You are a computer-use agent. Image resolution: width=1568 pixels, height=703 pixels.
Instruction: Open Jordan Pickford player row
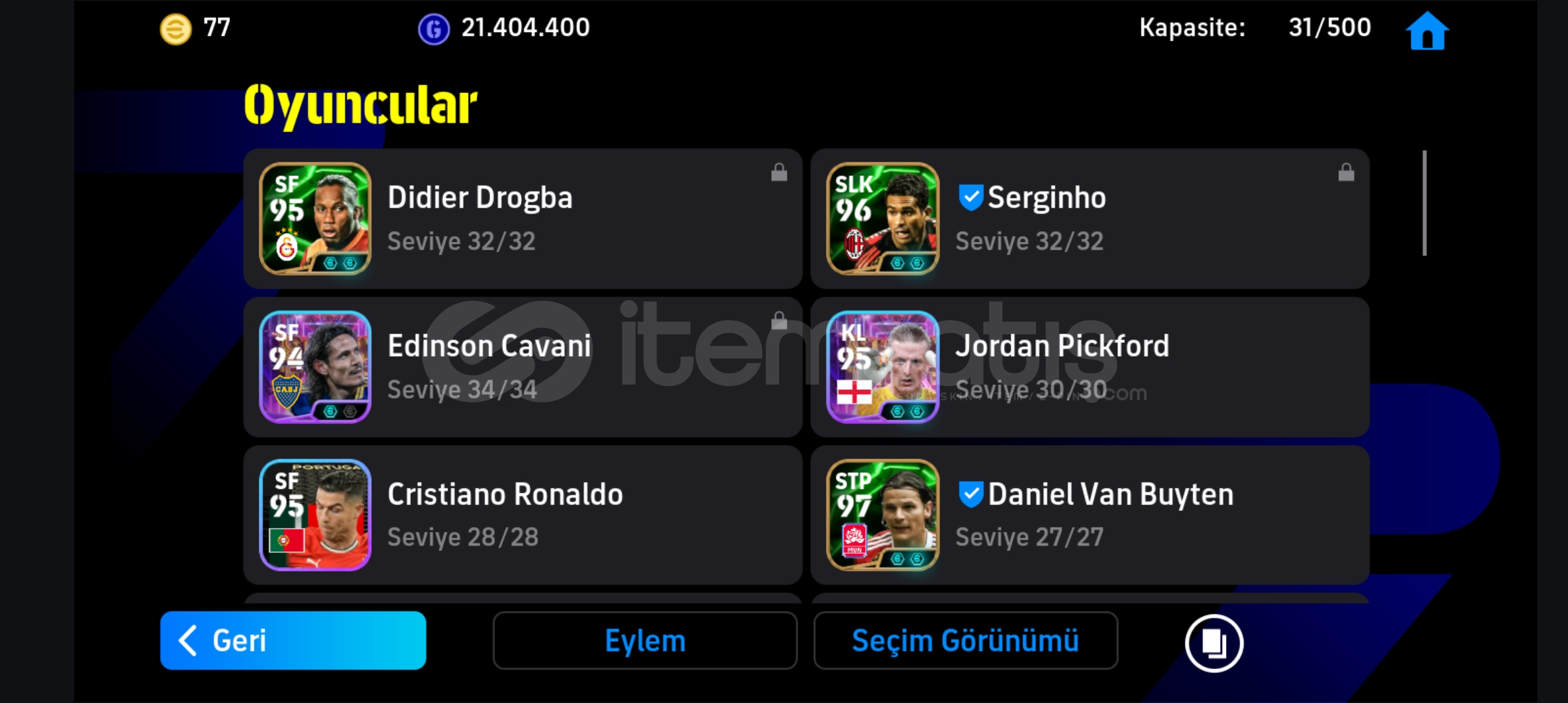[1090, 367]
